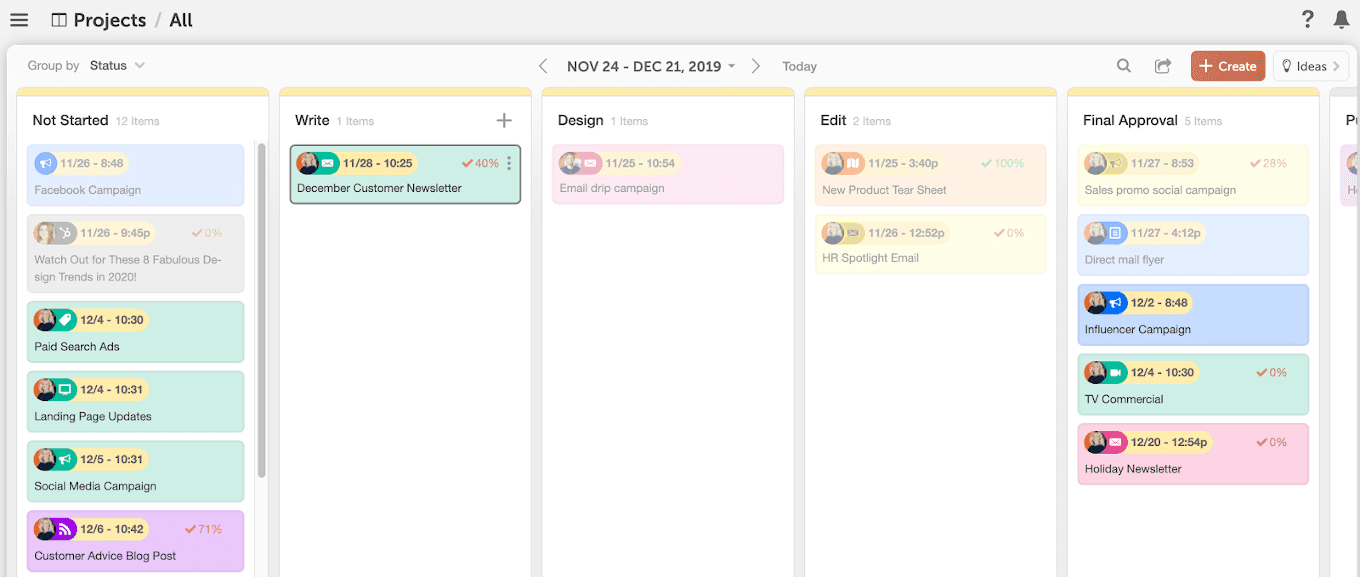Click the search magnifier icon

pos(1124,66)
